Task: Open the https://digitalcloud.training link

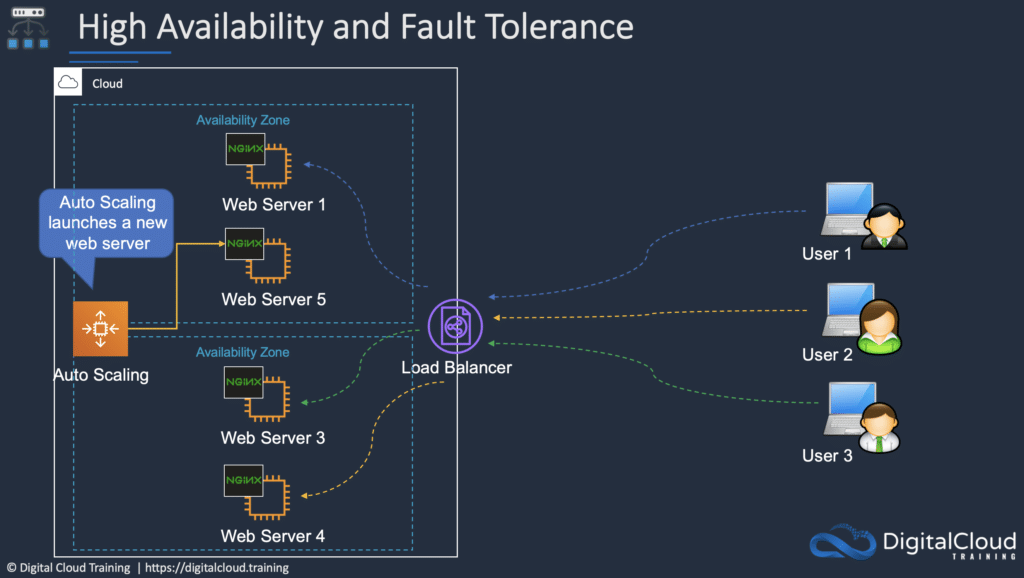Action: pyautogui.click(x=216, y=567)
